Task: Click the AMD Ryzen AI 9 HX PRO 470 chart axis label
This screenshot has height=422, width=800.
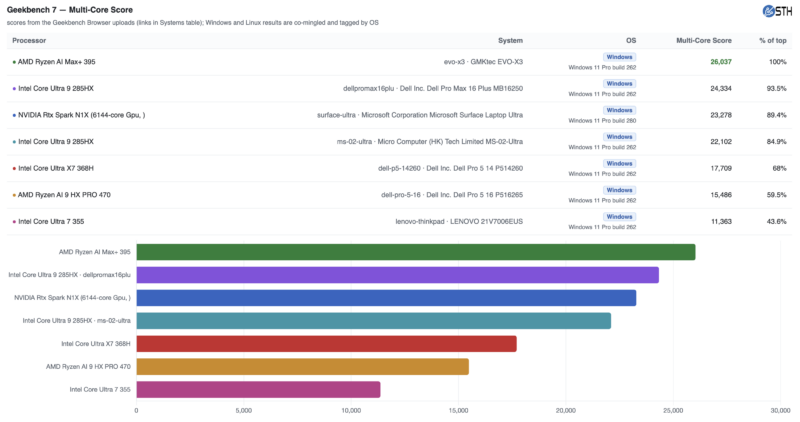Action: [88, 366]
